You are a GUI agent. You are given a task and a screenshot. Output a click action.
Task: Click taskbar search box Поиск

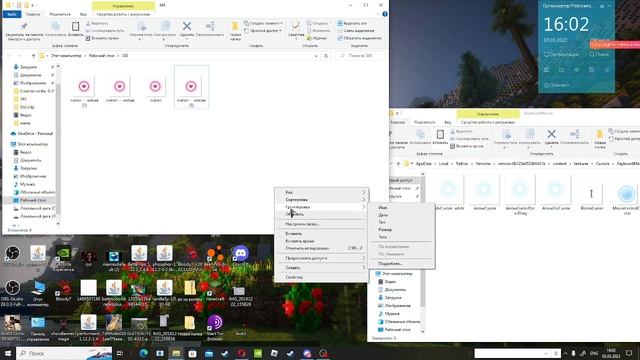coord(64,353)
